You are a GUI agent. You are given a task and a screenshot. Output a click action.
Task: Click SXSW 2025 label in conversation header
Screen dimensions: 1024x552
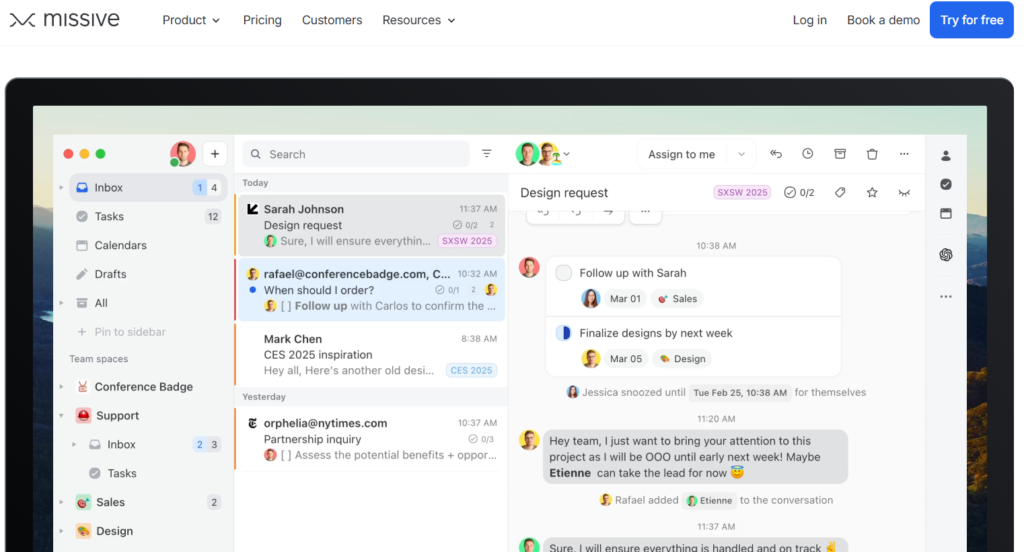(742, 192)
